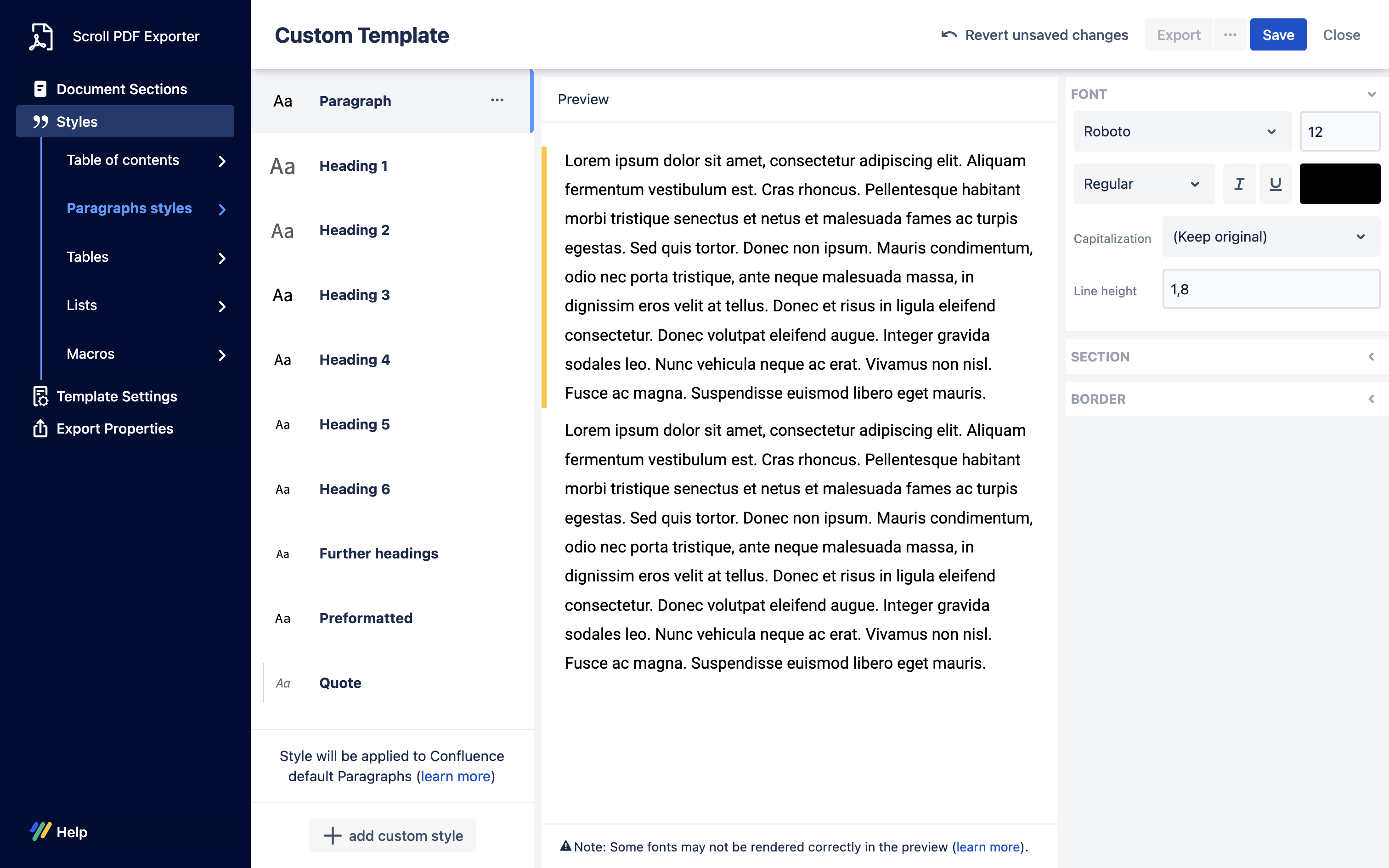Toggle underline font formatting
This screenshot has height=868, width=1389.
pos(1276,184)
